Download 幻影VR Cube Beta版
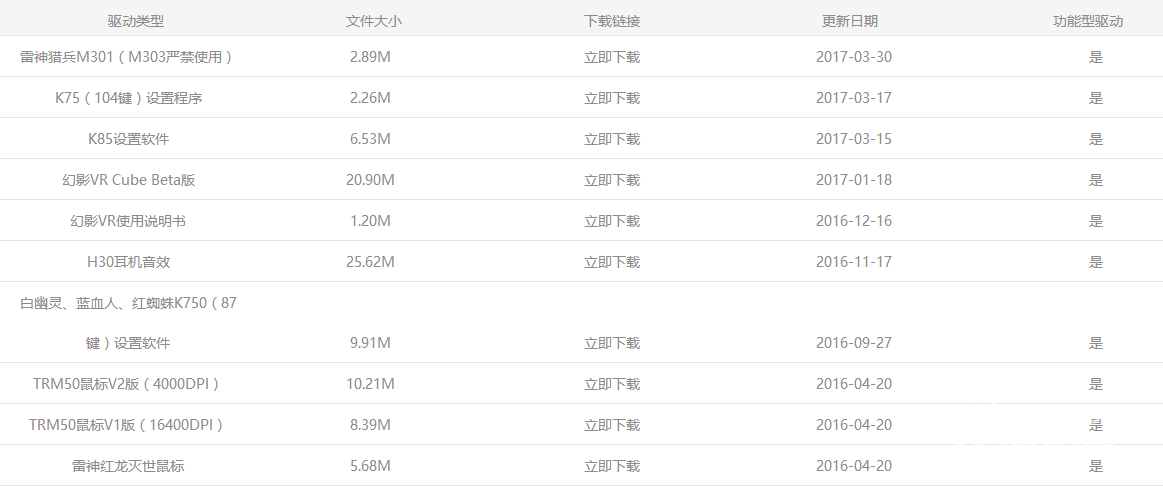The image size is (1163, 492). pyautogui.click(x=611, y=180)
